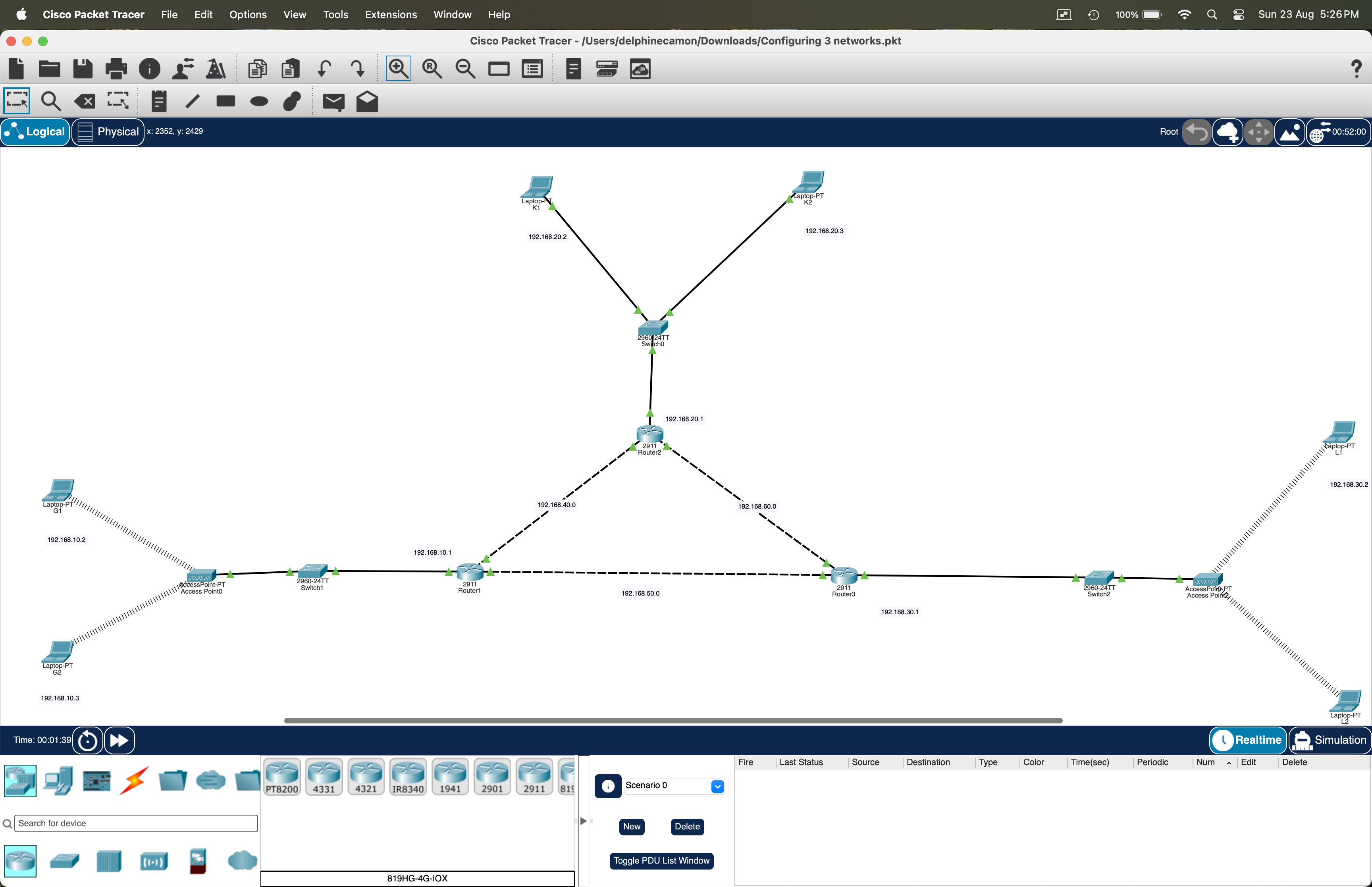The image size is (1372, 887).
Task: Create a new cluster cloud icon
Action: (1227, 132)
